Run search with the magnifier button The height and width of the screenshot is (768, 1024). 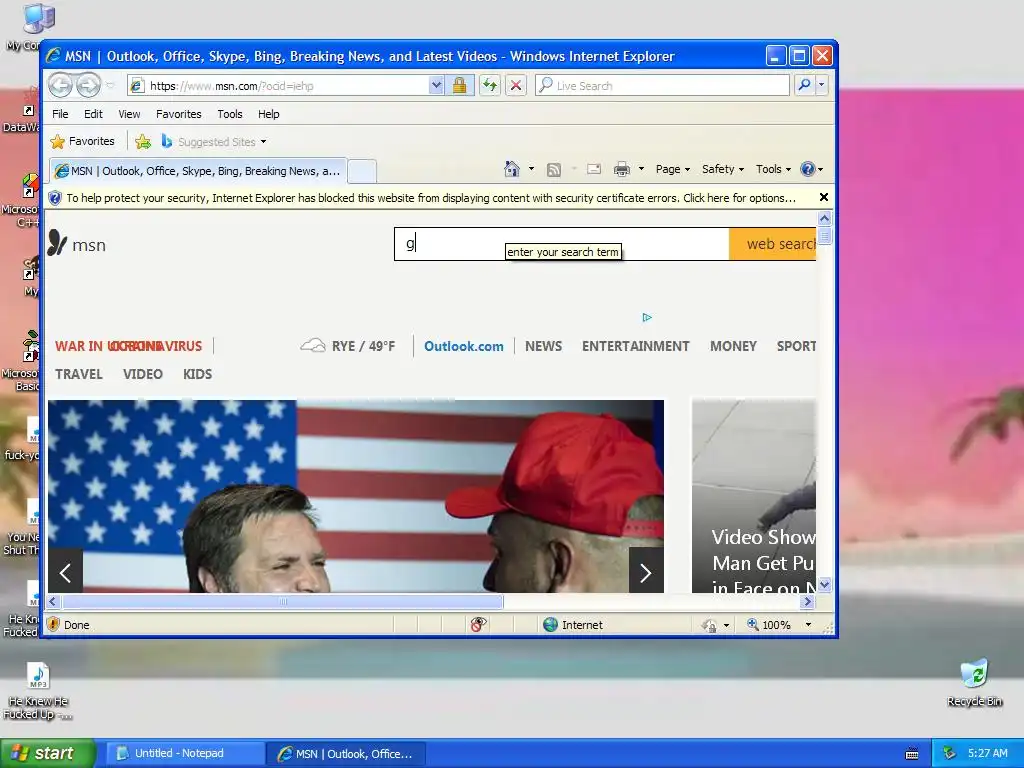click(x=805, y=85)
